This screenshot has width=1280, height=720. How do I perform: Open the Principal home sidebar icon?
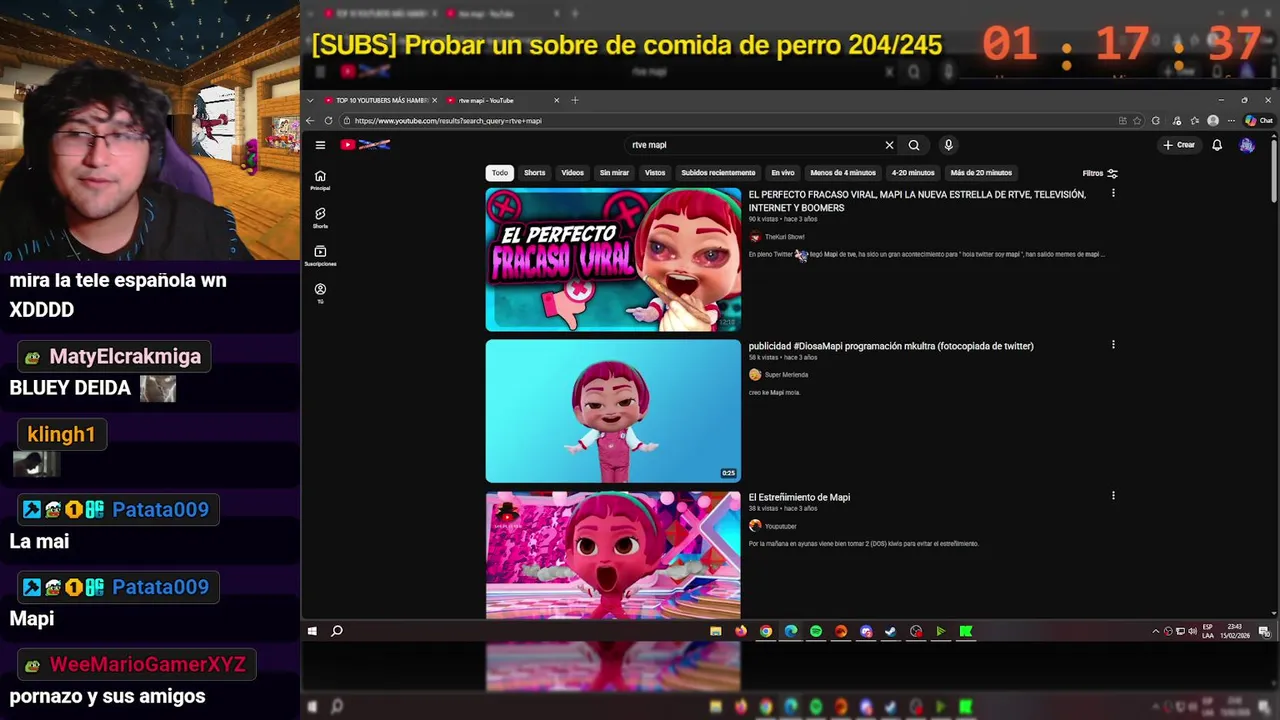click(x=320, y=180)
